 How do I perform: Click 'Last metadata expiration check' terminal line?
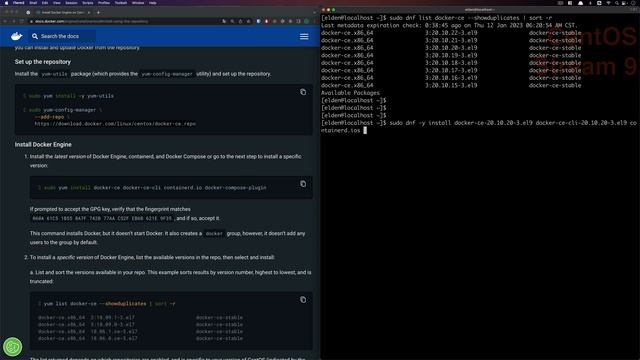pyautogui.click(x=449, y=25)
